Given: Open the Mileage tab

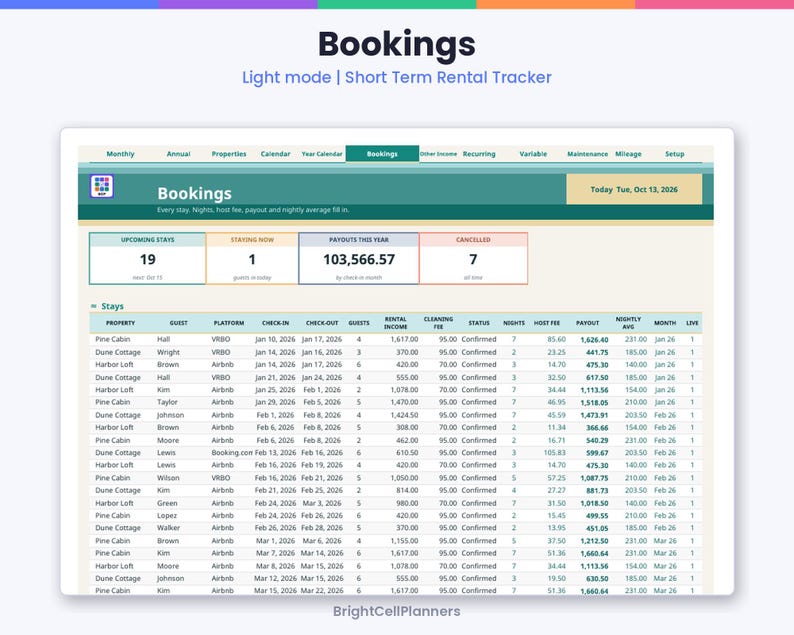Looking at the screenshot, I should coord(628,154).
